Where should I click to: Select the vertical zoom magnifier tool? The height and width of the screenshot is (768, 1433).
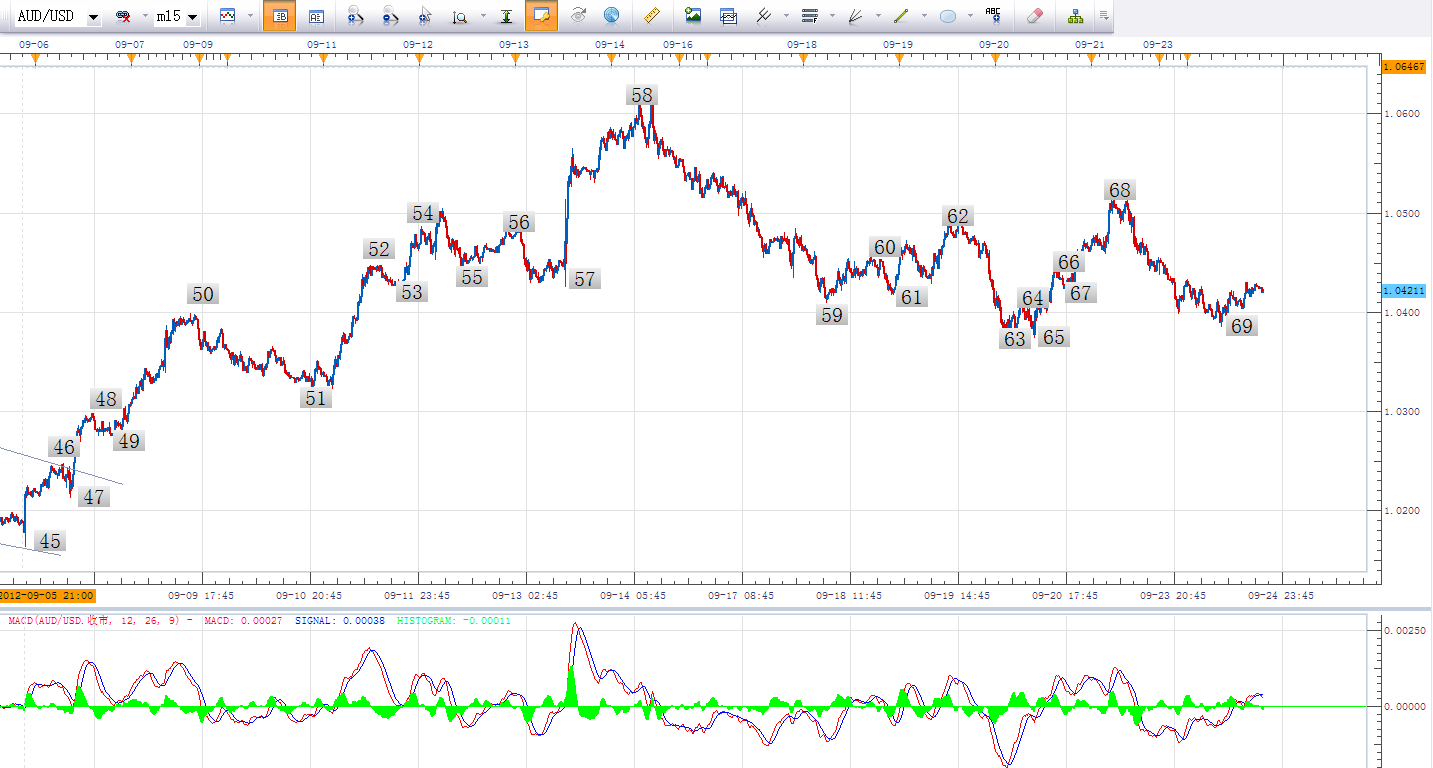(460, 16)
